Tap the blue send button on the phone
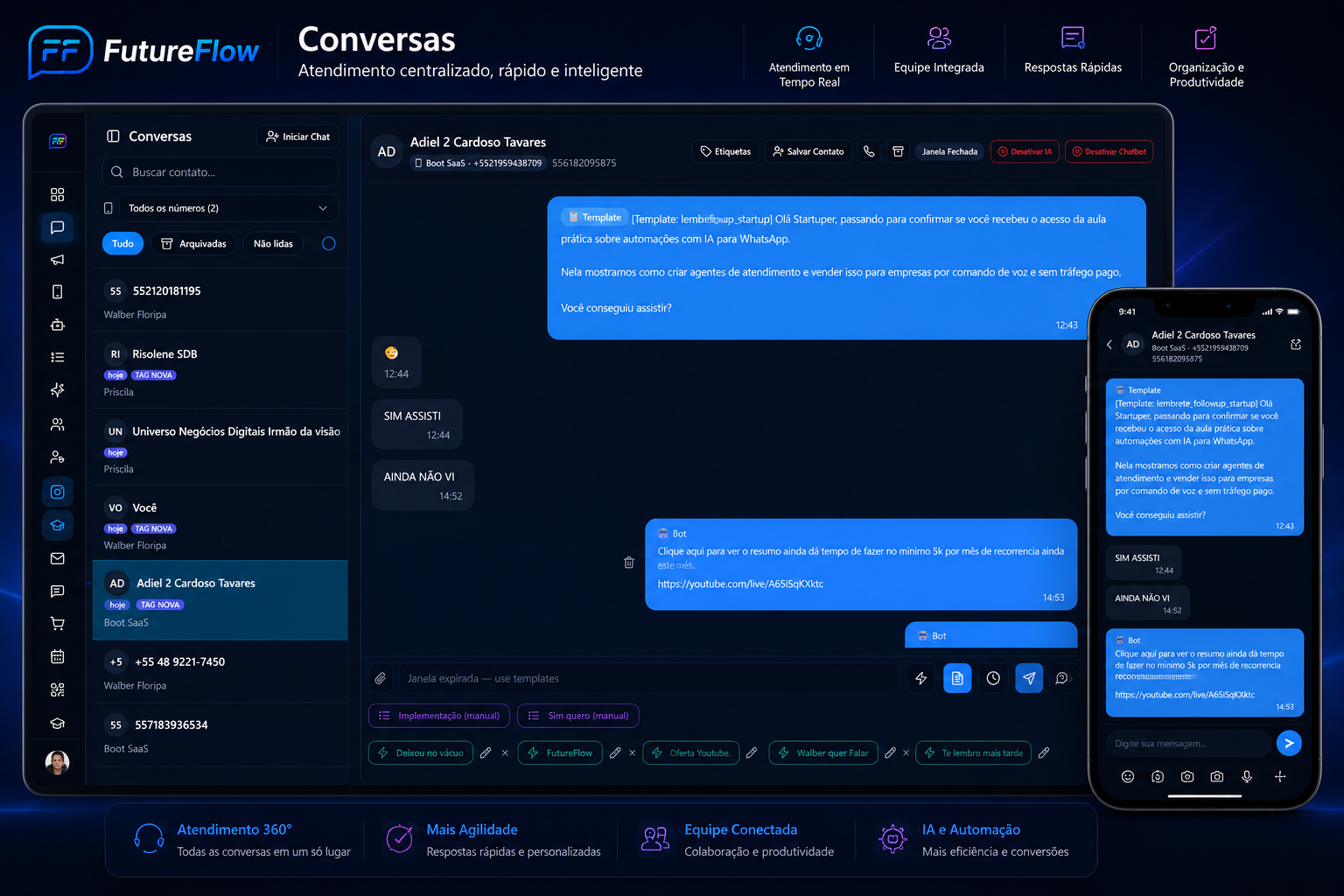 click(1289, 743)
